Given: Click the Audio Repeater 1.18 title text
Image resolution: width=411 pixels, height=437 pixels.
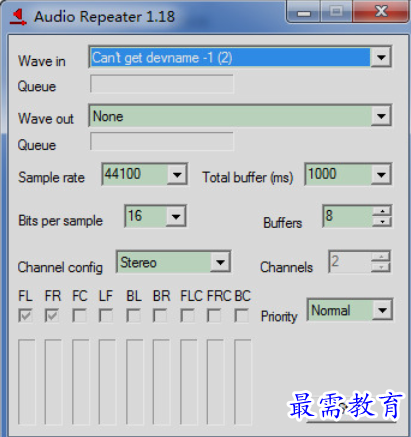Looking at the screenshot, I should coord(104,17).
